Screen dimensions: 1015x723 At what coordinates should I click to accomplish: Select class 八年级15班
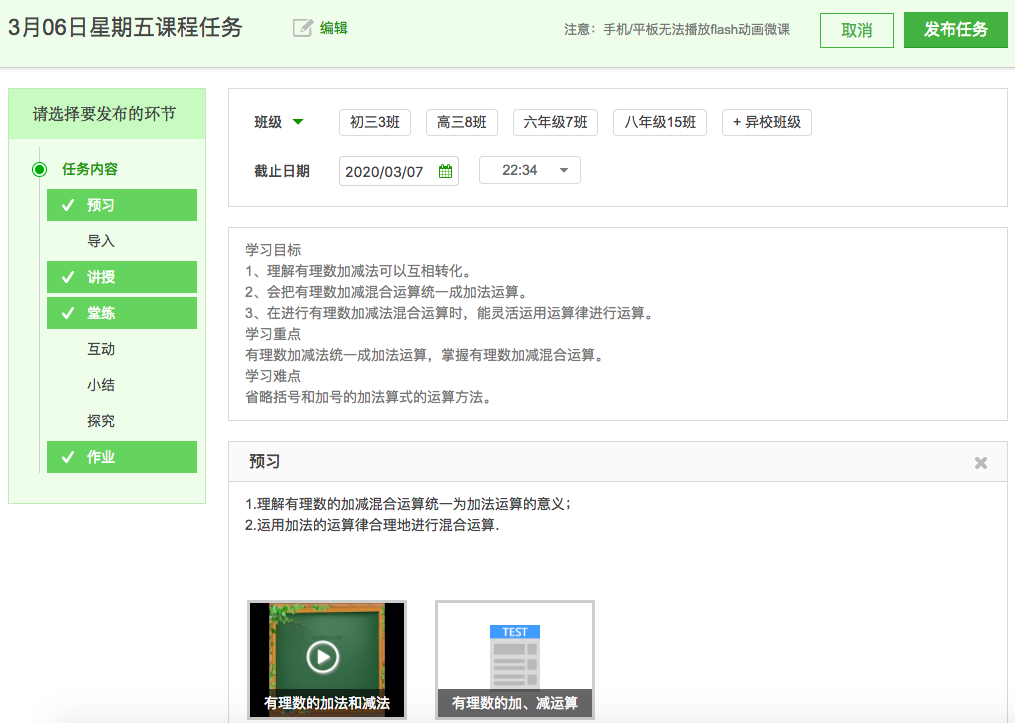pos(660,122)
